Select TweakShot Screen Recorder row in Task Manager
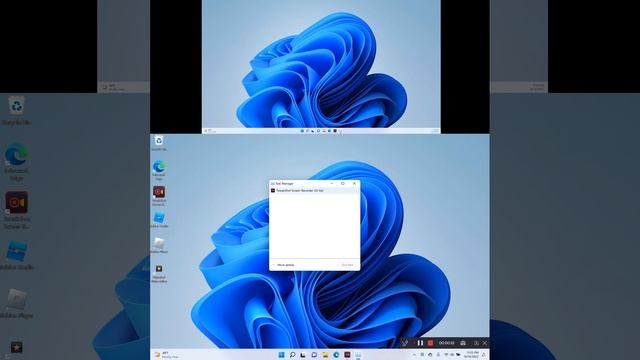This screenshot has width=640, height=360. pos(314,191)
